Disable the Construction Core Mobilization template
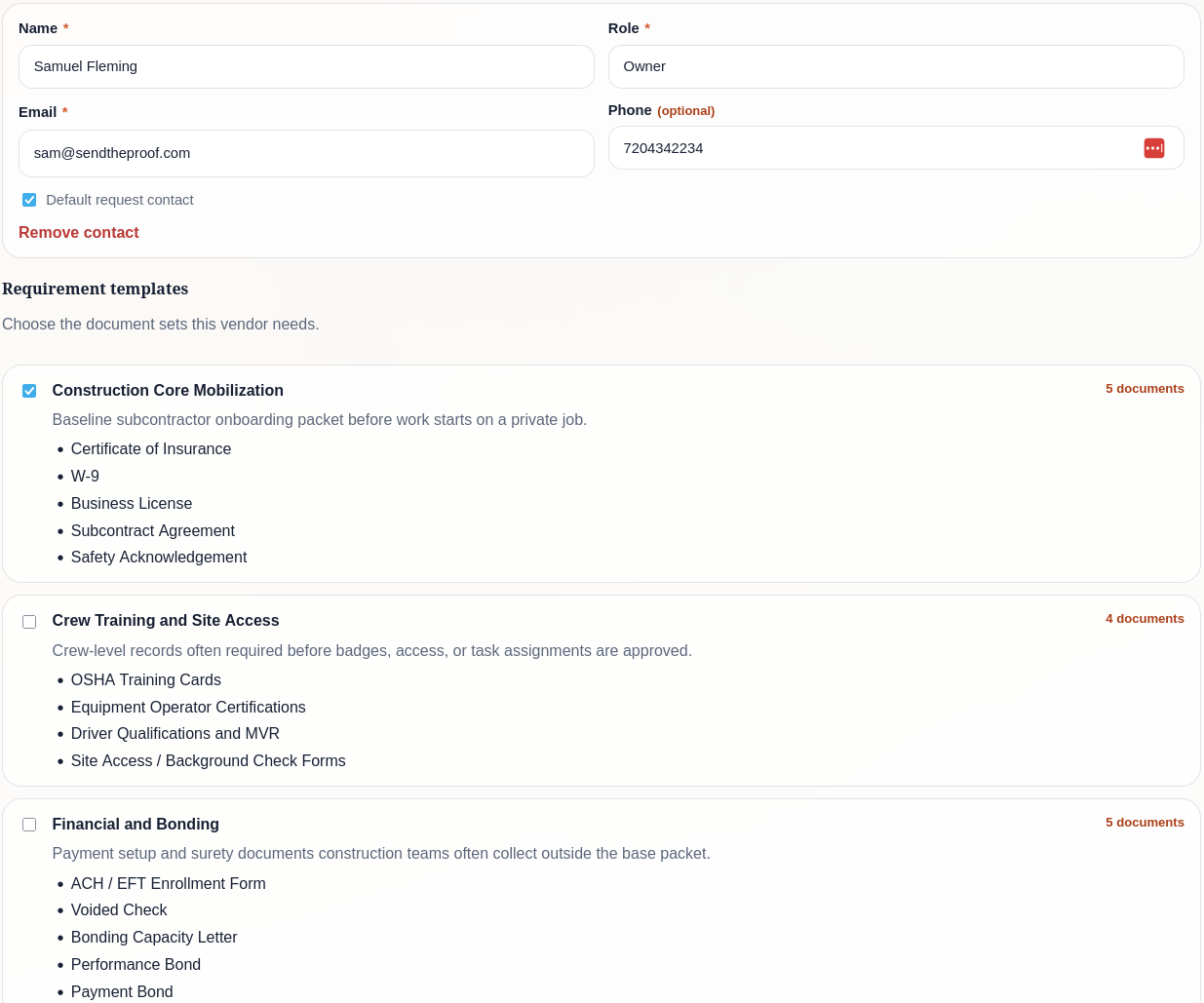Viewport: 1204px width, 1003px height. (29, 391)
